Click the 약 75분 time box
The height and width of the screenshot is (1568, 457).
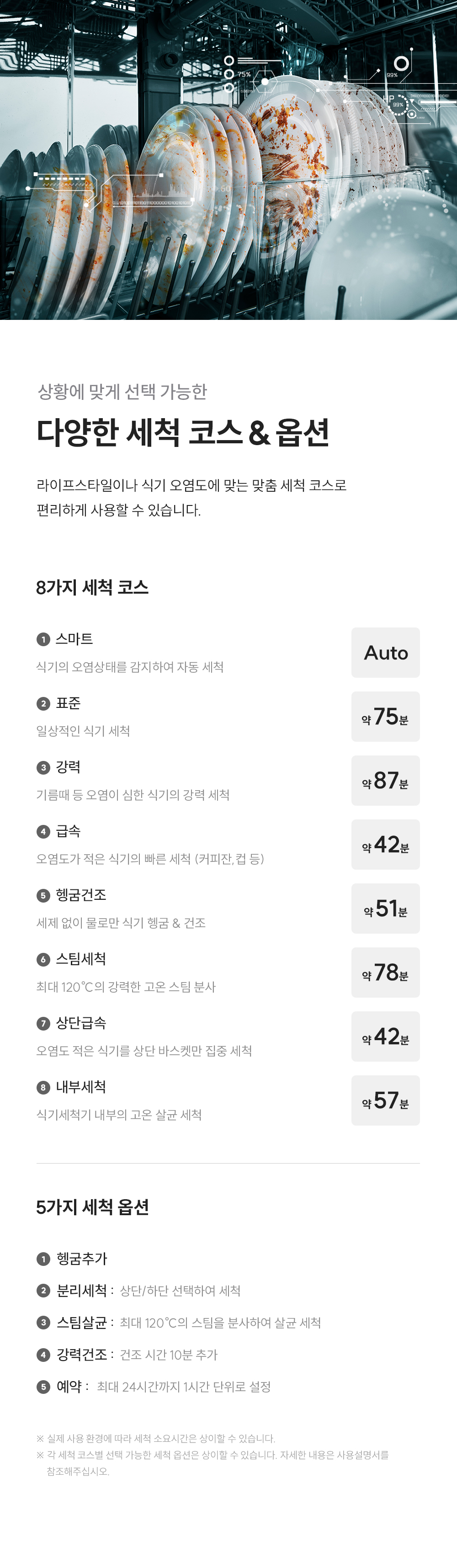pyautogui.click(x=385, y=717)
